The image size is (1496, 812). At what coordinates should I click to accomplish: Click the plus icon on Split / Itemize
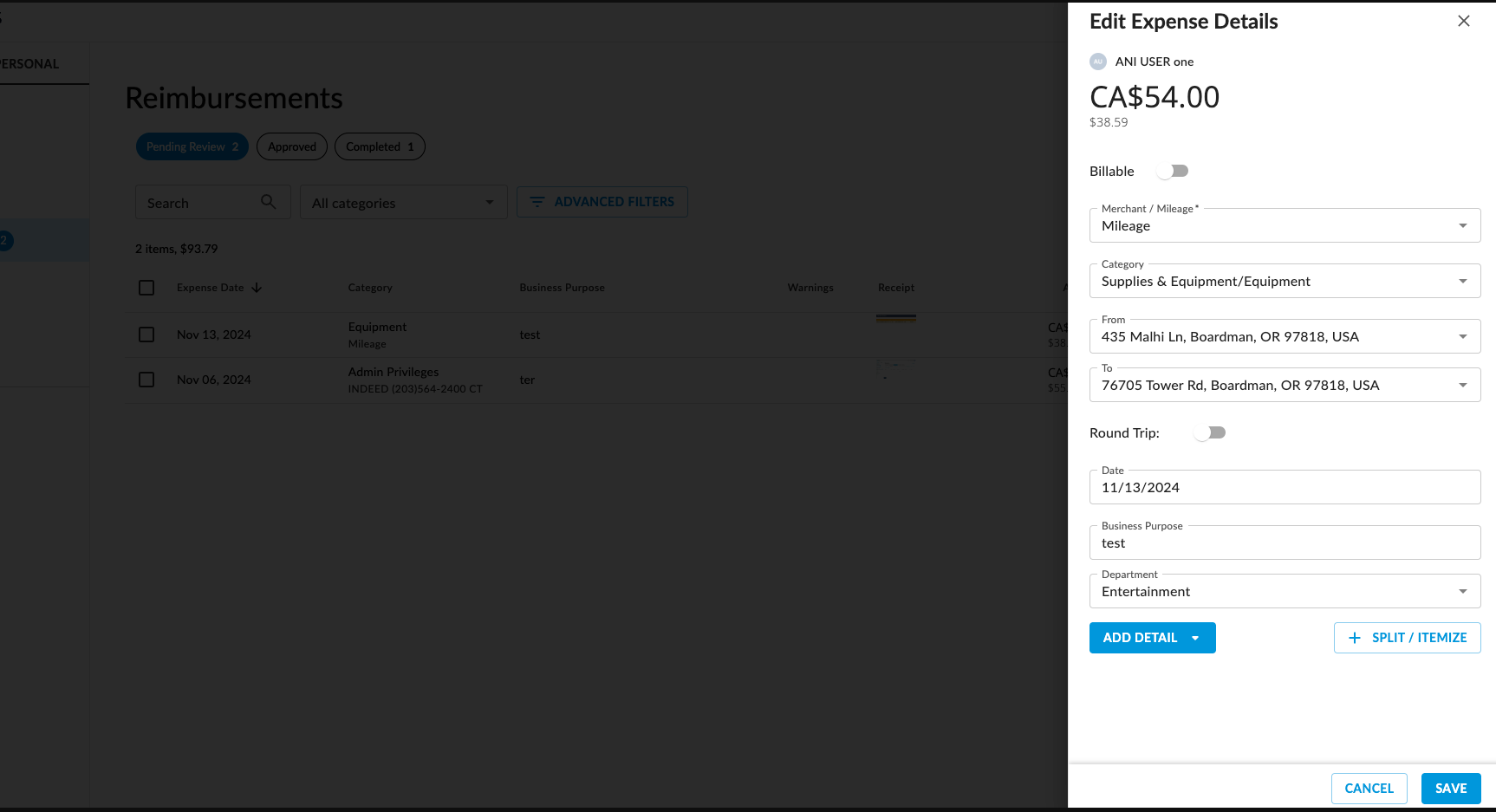1355,637
